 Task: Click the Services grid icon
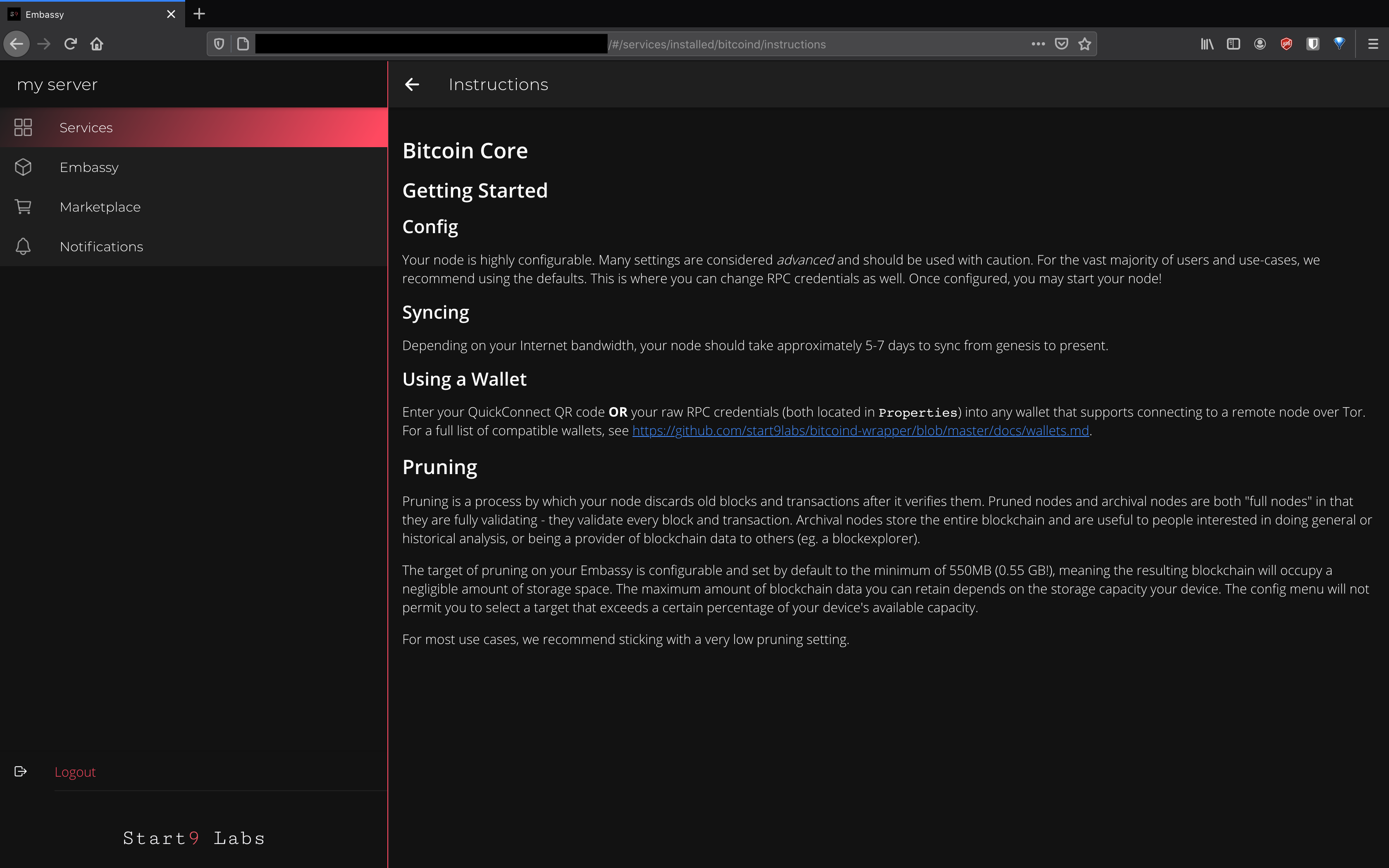[23, 127]
